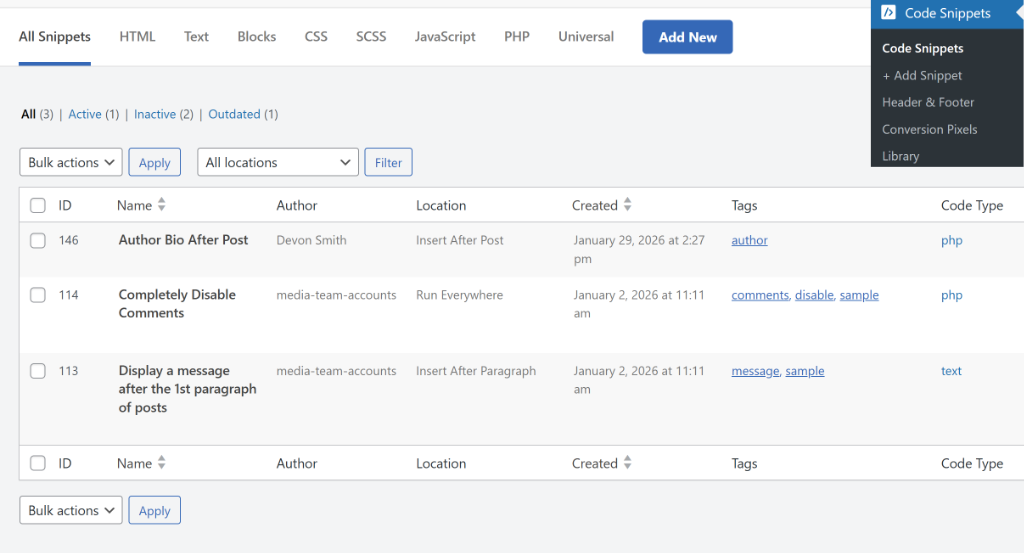1024x553 pixels.
Task: Check the box for snippet 113
Action: tap(38, 371)
